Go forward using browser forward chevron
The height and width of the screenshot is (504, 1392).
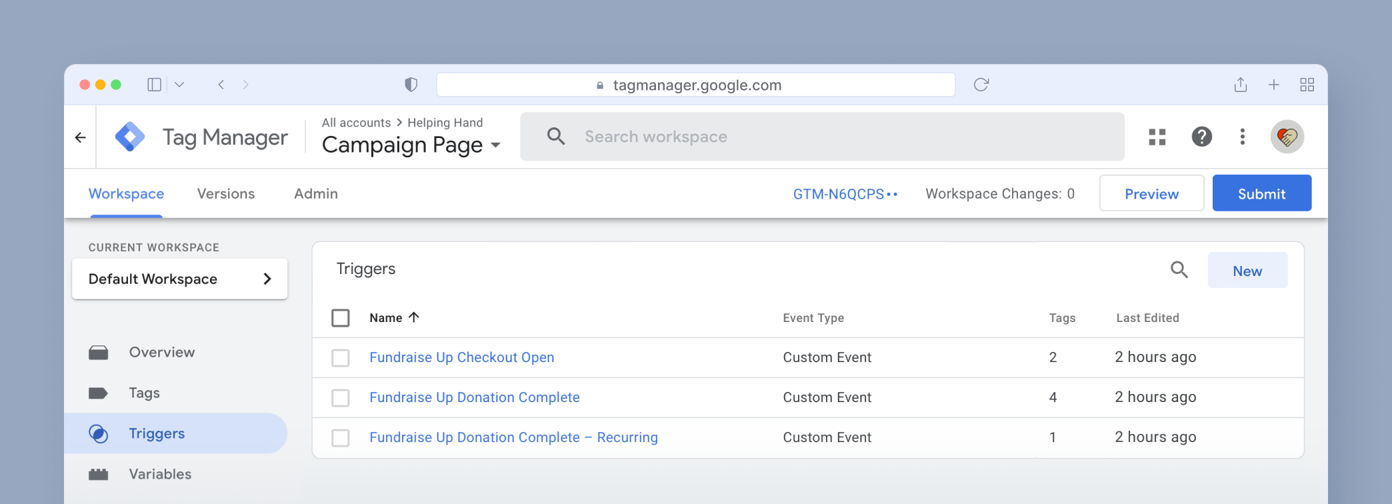pos(246,85)
